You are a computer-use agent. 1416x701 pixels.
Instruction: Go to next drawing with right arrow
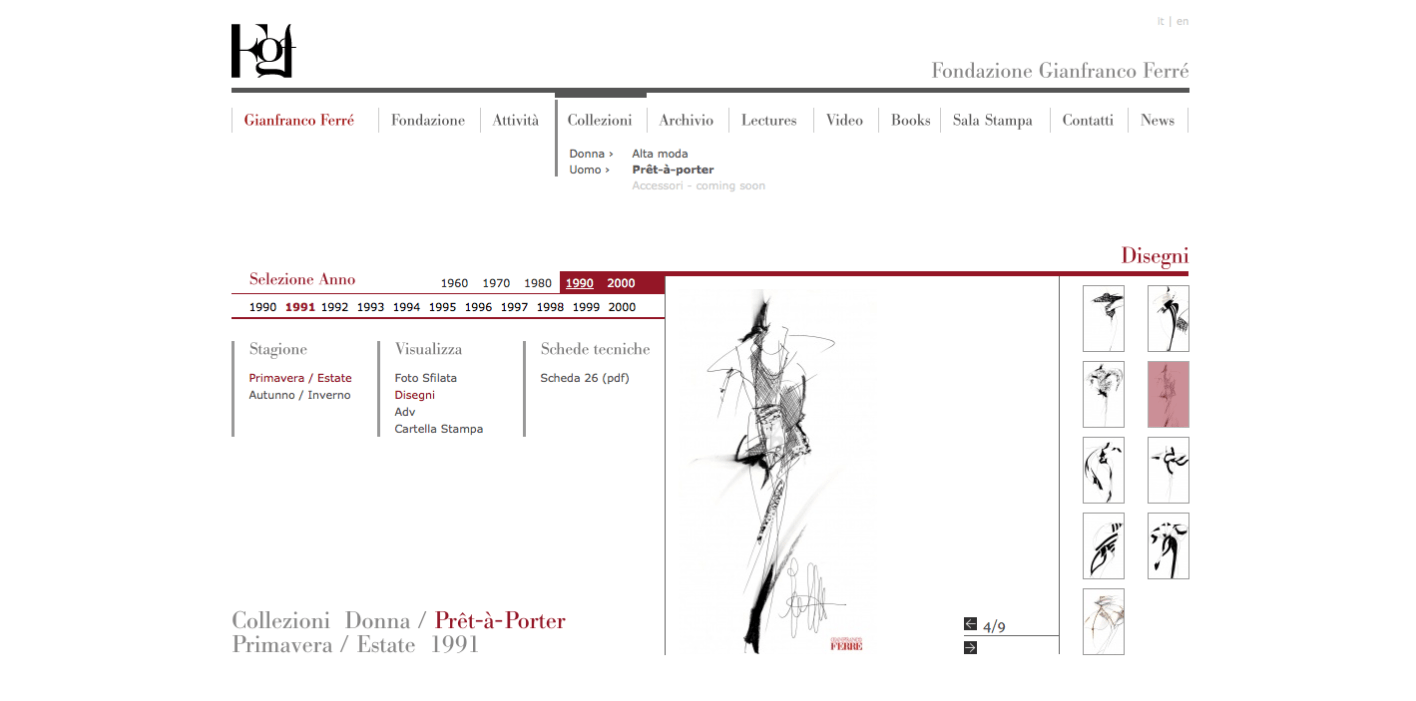[970, 648]
